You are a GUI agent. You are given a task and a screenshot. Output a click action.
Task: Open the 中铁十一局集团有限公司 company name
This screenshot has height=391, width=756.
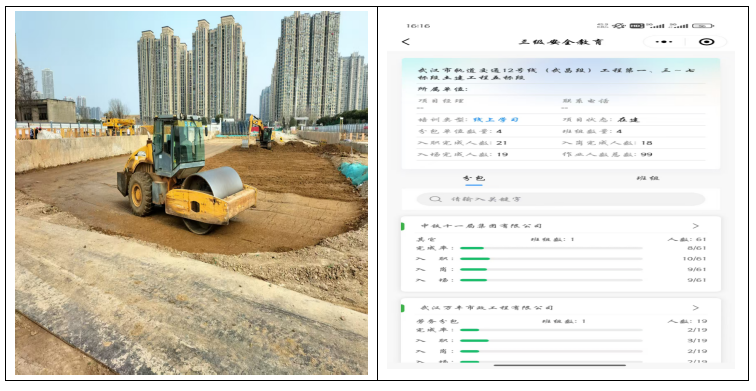(x=482, y=226)
